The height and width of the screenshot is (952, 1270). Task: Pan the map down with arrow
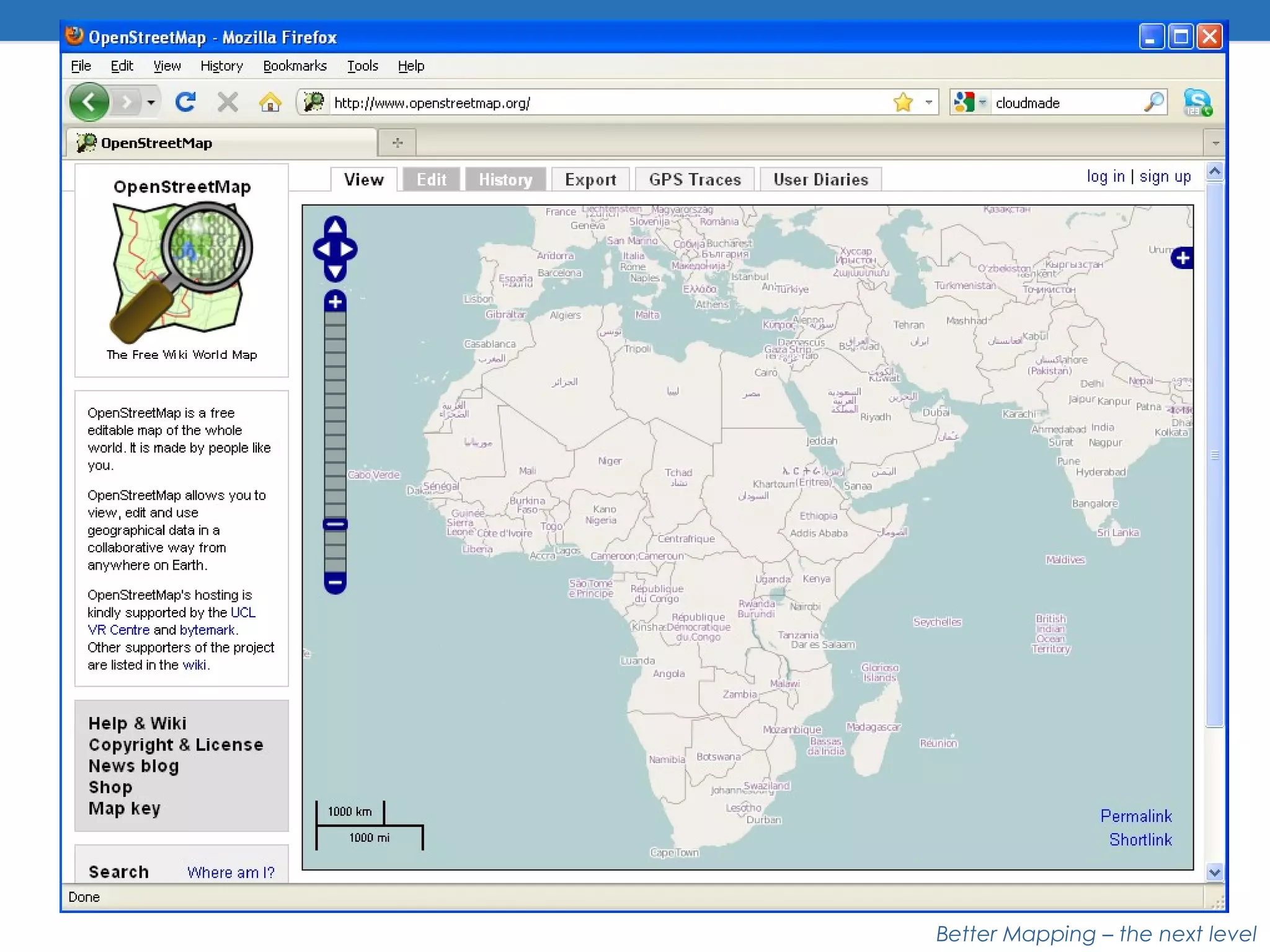335,272
